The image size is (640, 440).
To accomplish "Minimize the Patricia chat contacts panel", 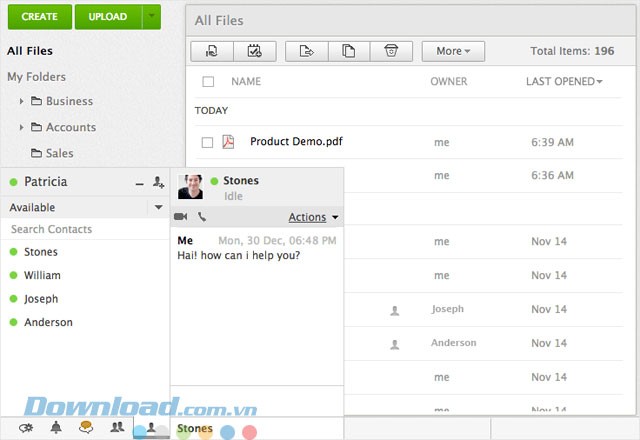I will [x=140, y=184].
